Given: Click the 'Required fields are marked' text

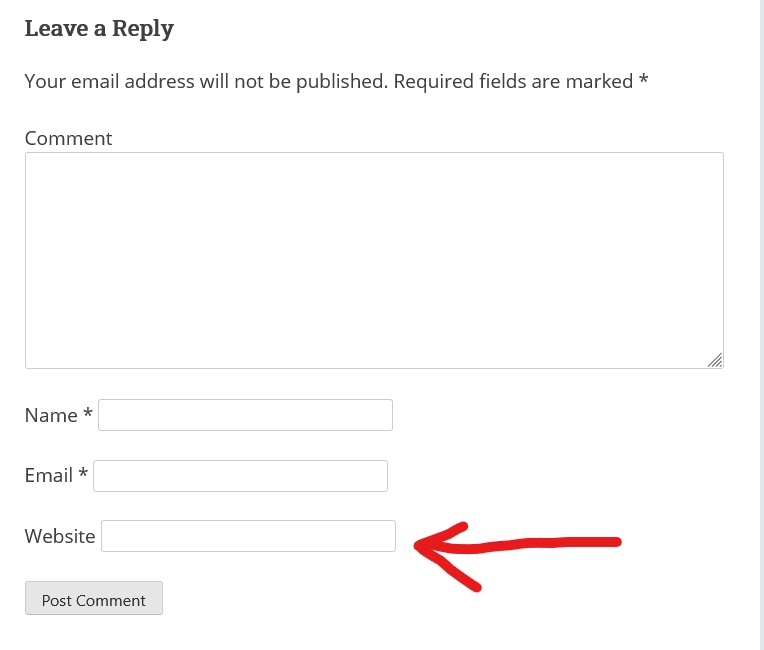Looking at the screenshot, I should 513,81.
